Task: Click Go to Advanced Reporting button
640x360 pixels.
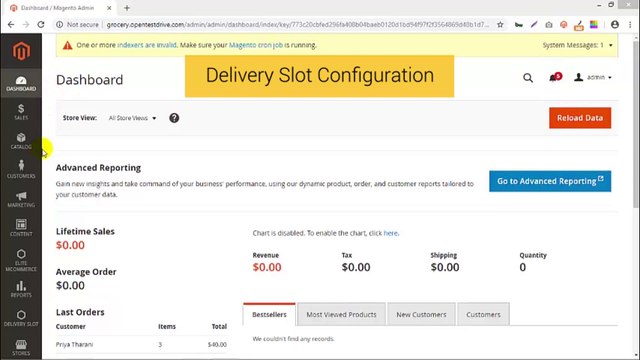Action: (x=550, y=181)
